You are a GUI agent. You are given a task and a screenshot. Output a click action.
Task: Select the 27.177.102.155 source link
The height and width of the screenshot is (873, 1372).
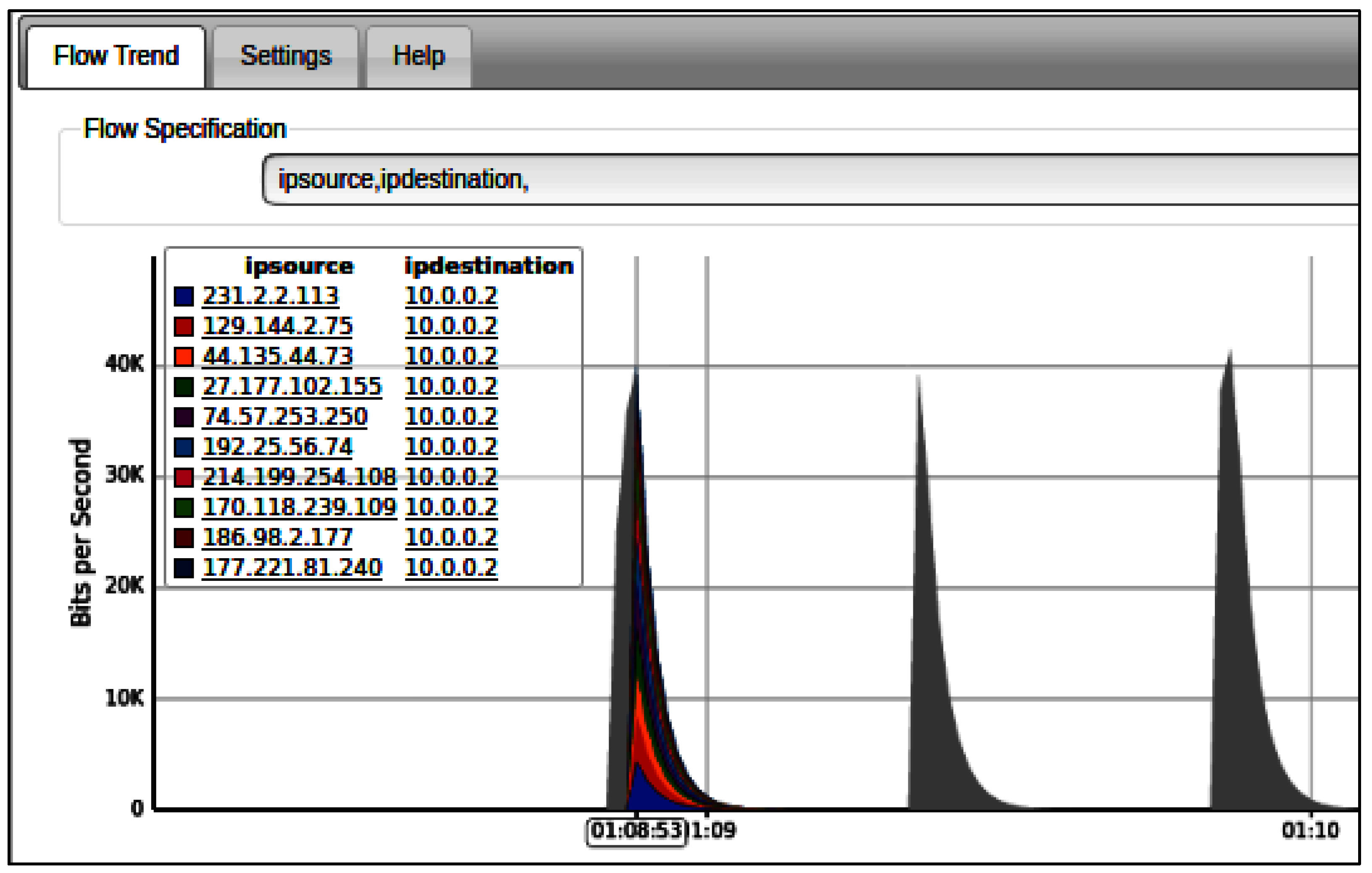click(292, 387)
